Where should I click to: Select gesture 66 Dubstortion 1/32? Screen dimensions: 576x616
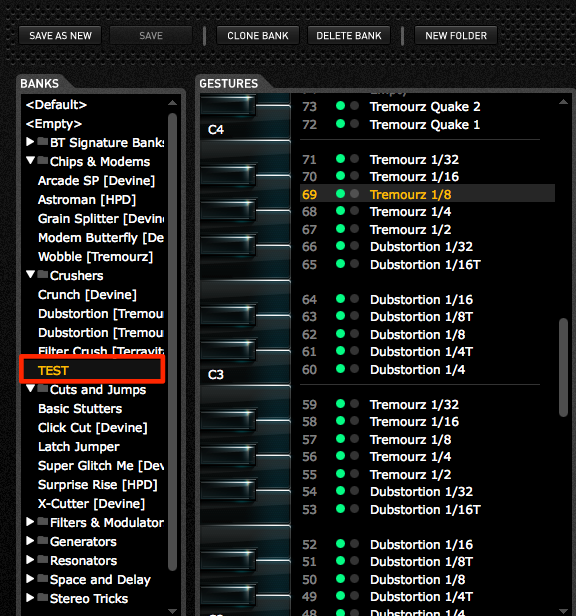pos(421,247)
